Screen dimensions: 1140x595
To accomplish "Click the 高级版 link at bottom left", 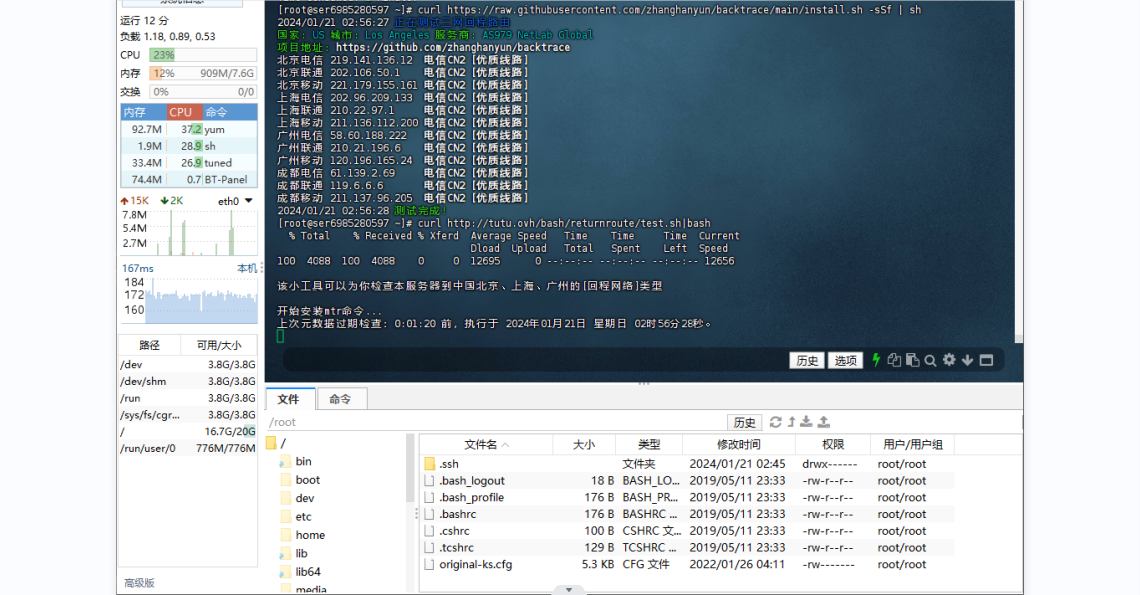I will pos(140,583).
